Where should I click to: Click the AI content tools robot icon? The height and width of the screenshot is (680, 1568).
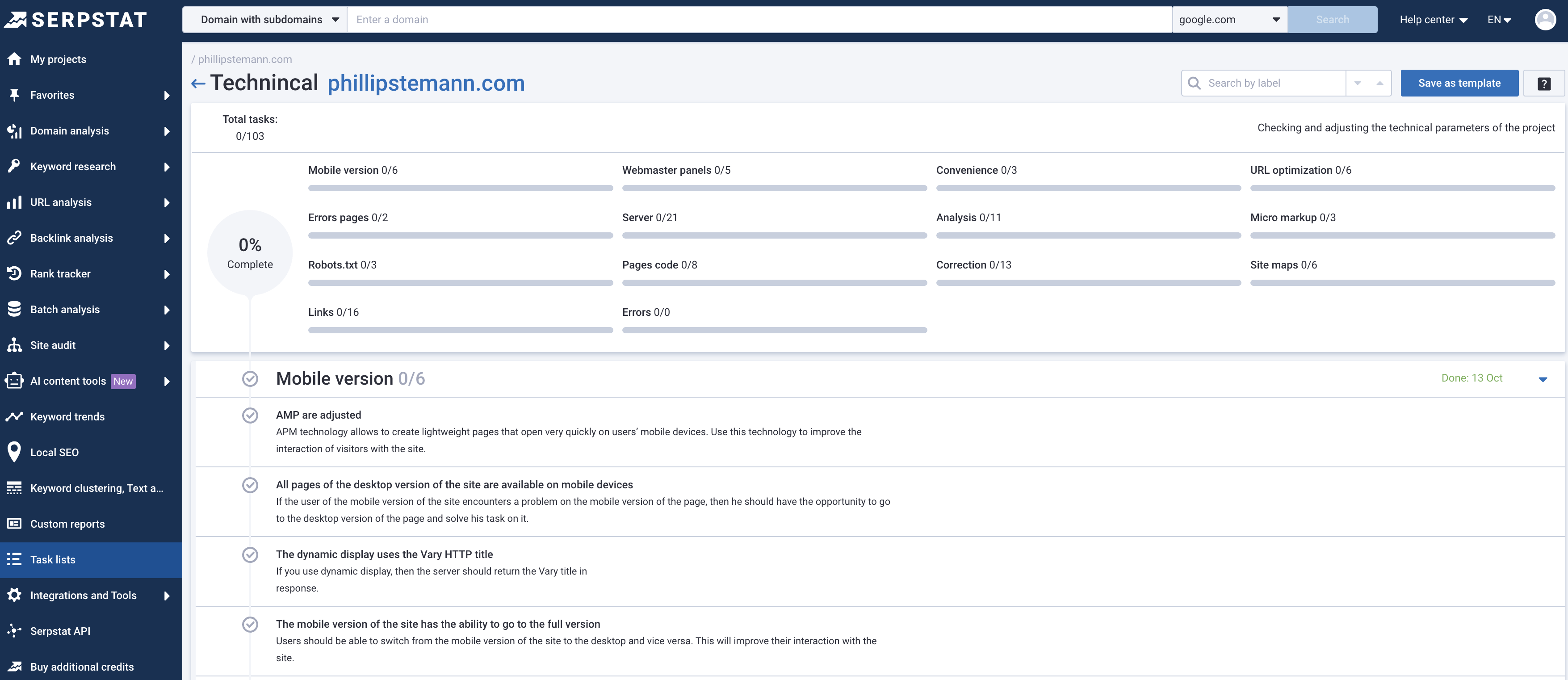click(x=14, y=381)
